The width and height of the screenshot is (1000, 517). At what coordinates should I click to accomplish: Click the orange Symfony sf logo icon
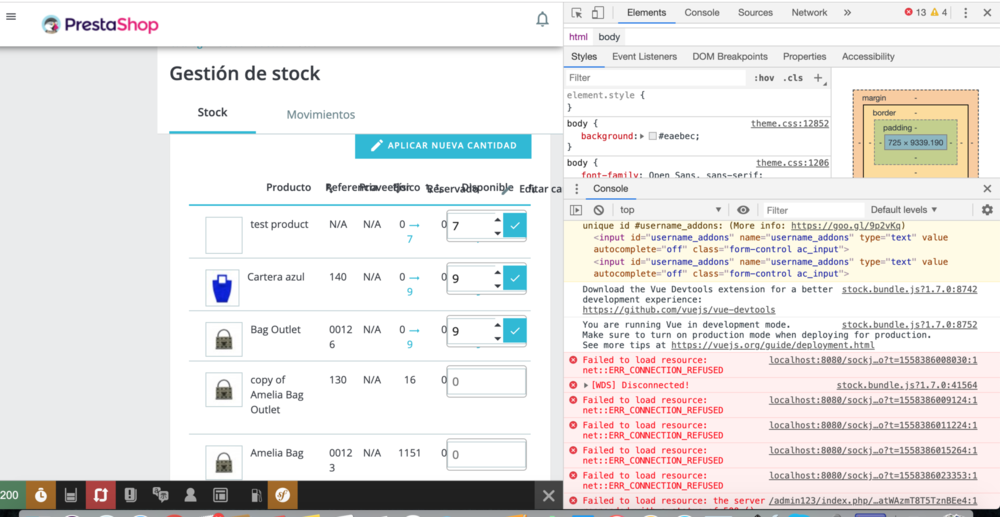click(283, 495)
